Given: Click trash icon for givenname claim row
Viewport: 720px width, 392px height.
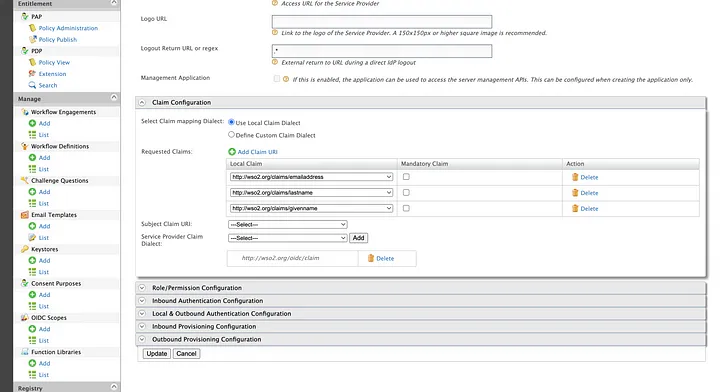Looking at the screenshot, I should pyautogui.click(x=575, y=208).
